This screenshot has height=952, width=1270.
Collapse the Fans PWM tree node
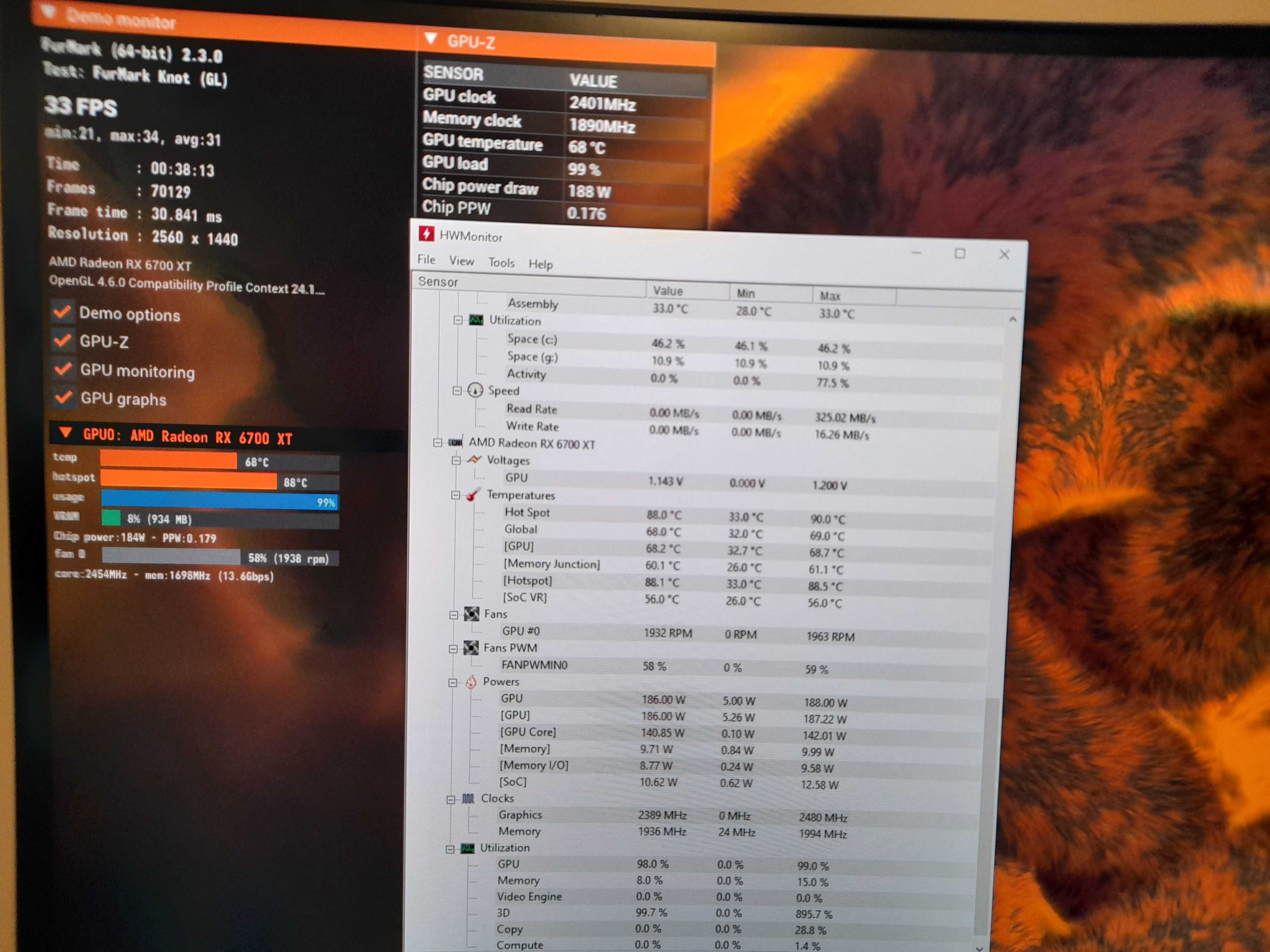453,649
